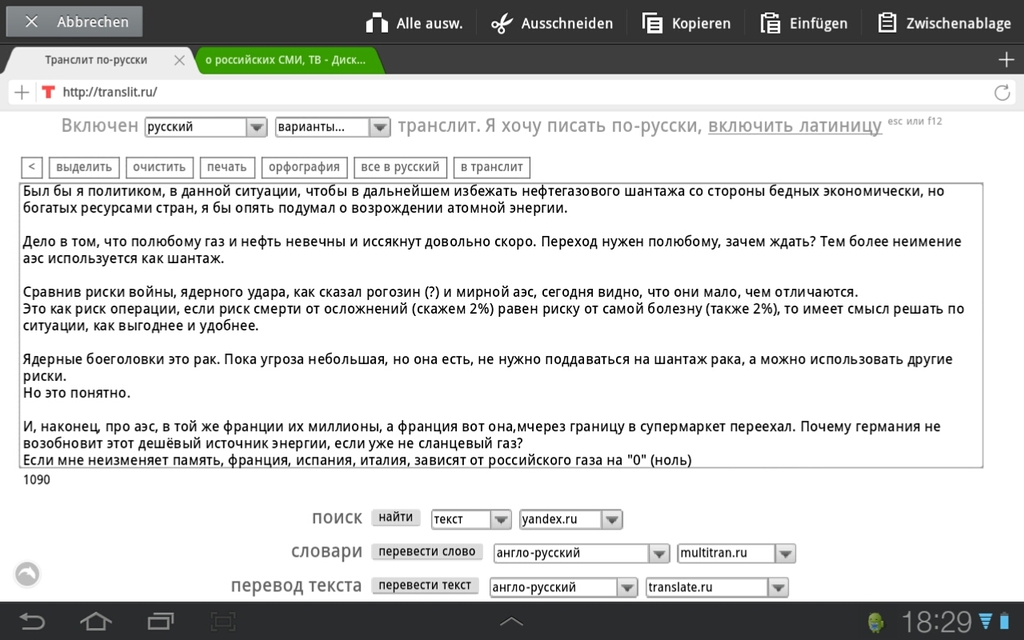Viewport: 1024px width, 640px height.
Task: Expand the bottom bar up arrow
Action: point(511,621)
